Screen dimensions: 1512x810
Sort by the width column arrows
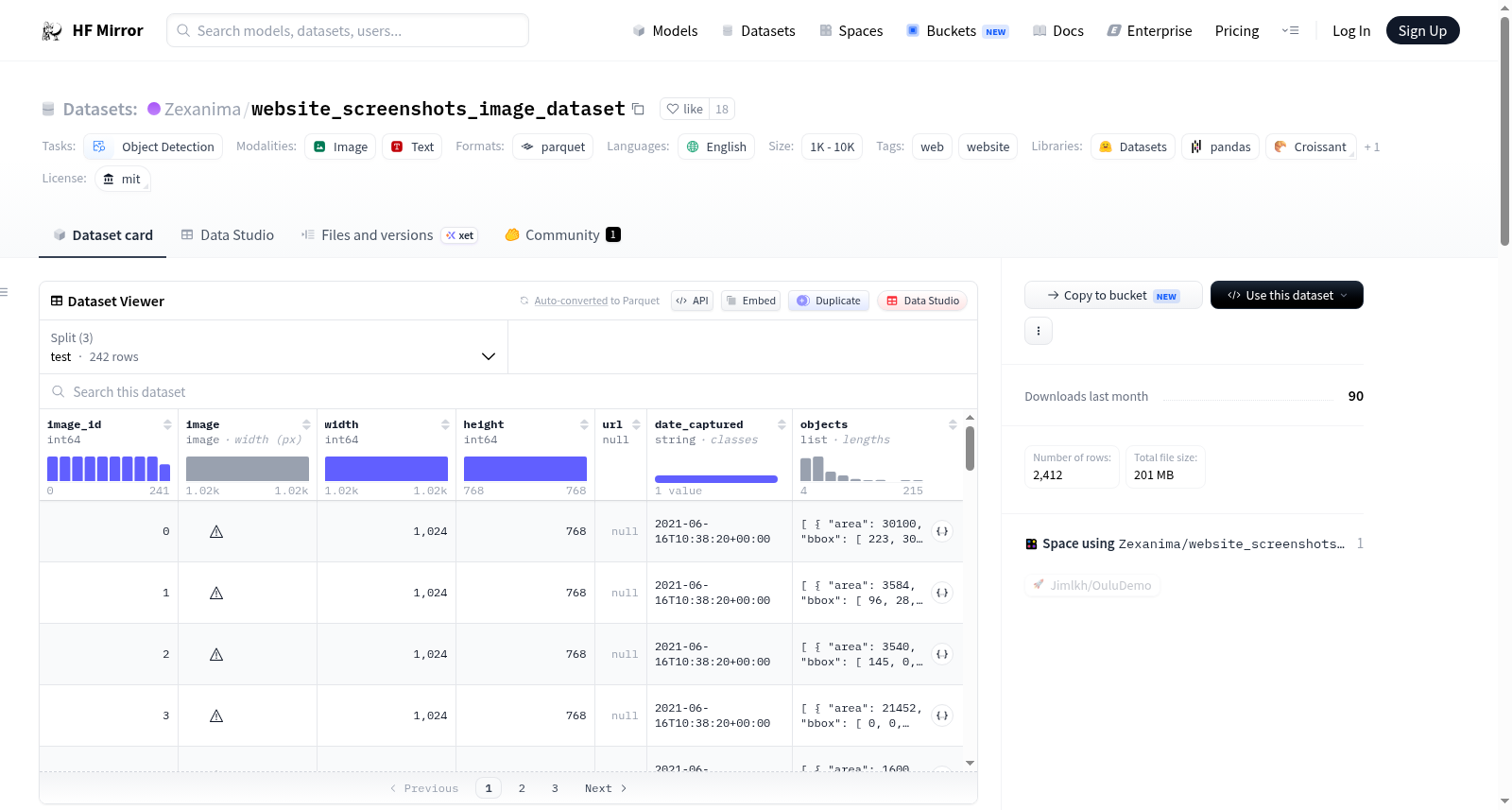pos(445,424)
